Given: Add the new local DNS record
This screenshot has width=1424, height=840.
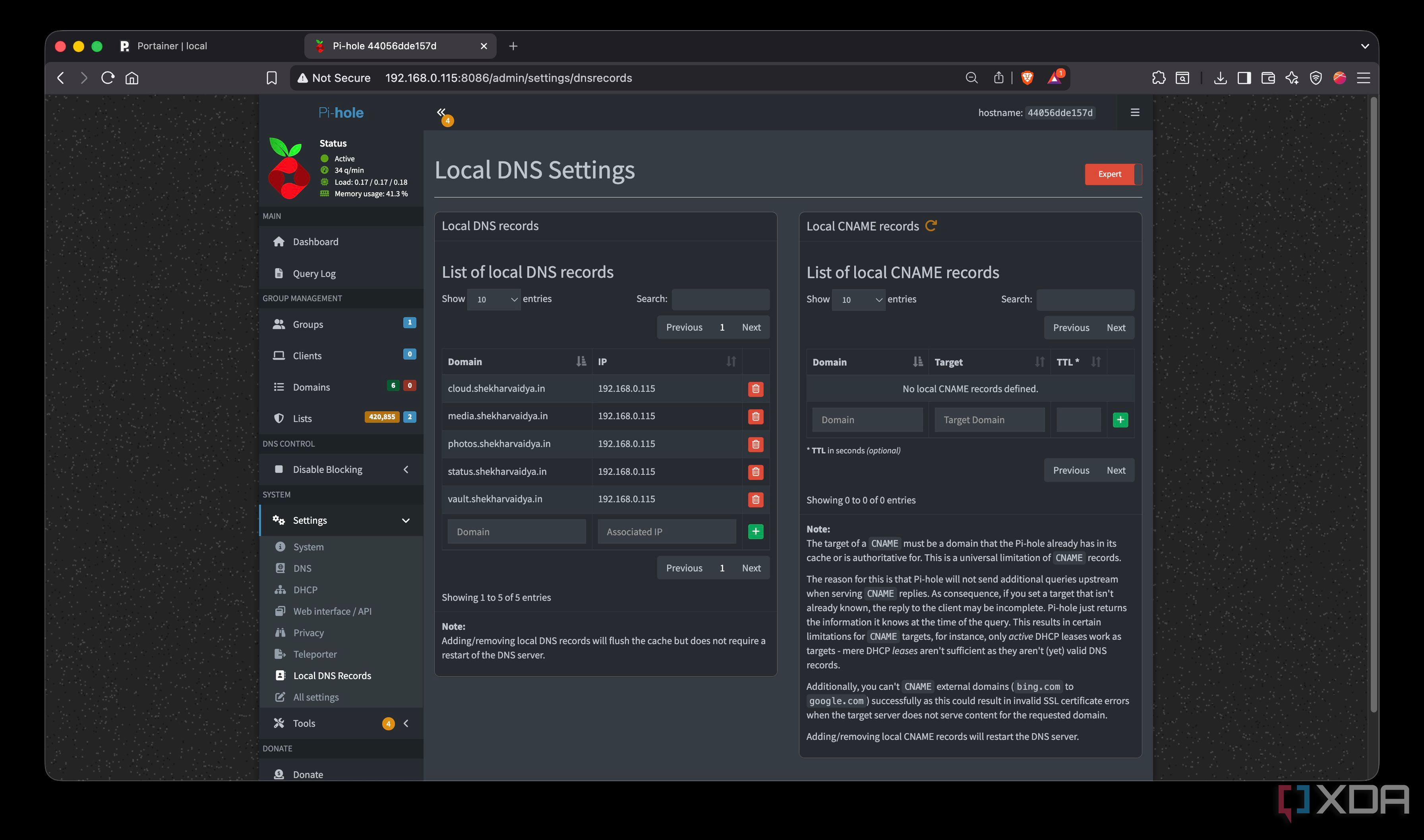Looking at the screenshot, I should tap(755, 532).
